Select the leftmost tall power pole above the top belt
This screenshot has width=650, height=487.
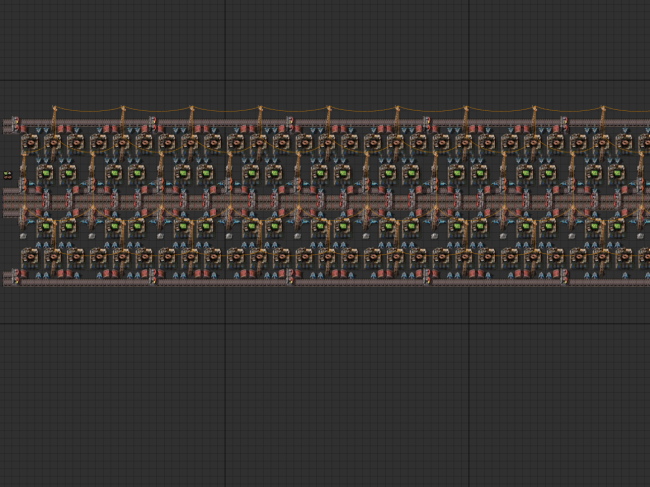(x=54, y=120)
